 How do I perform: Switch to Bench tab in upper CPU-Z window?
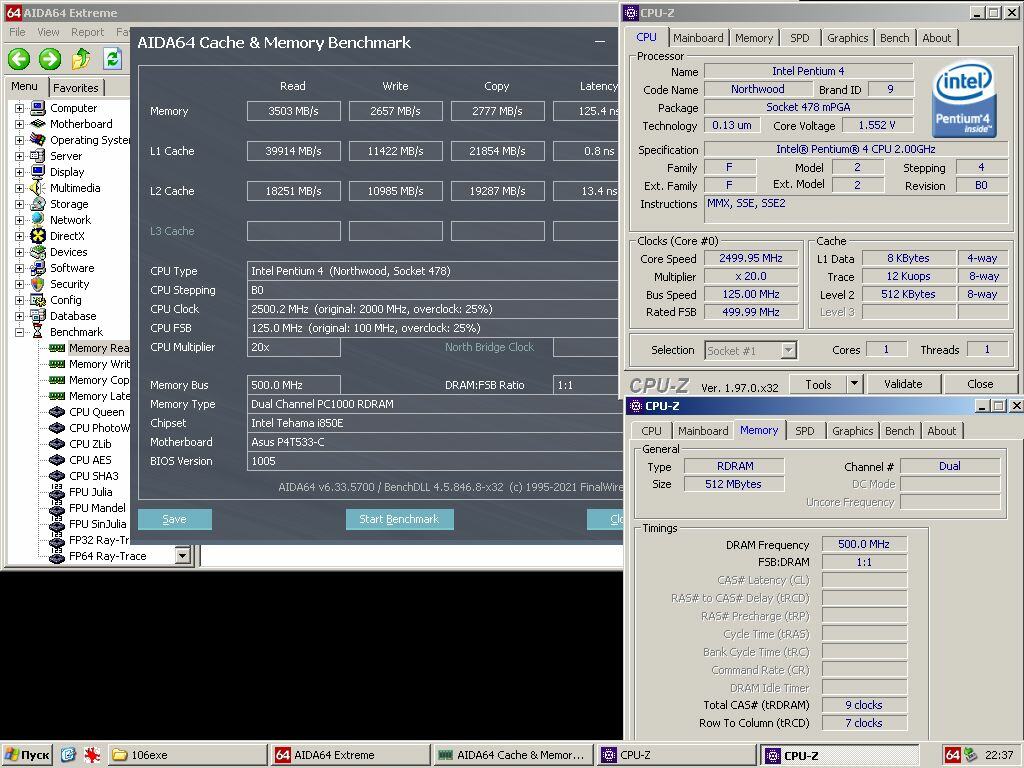[894, 38]
